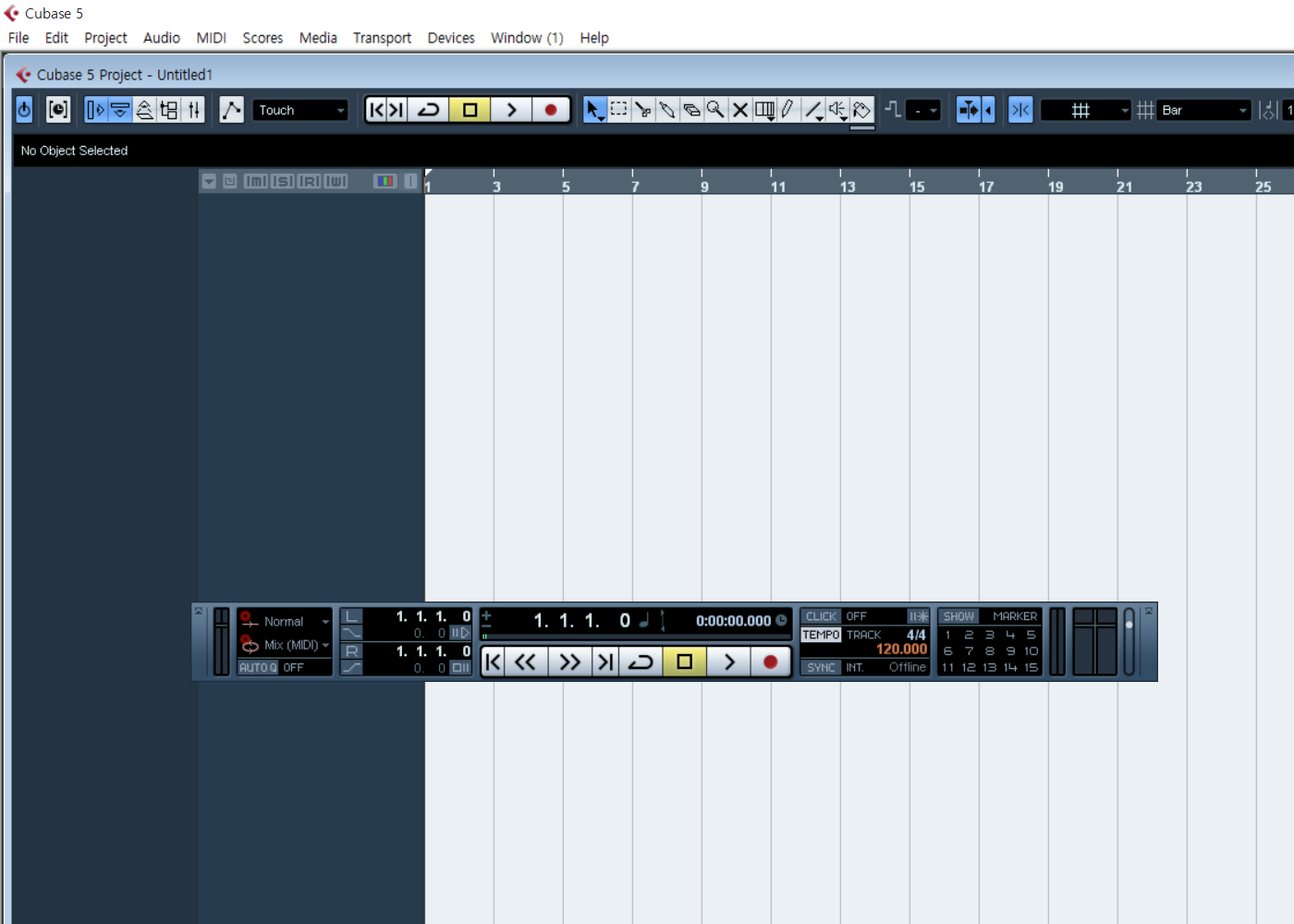Open the Normal record mode dropdown
The image size is (1294, 924).
pos(285,621)
